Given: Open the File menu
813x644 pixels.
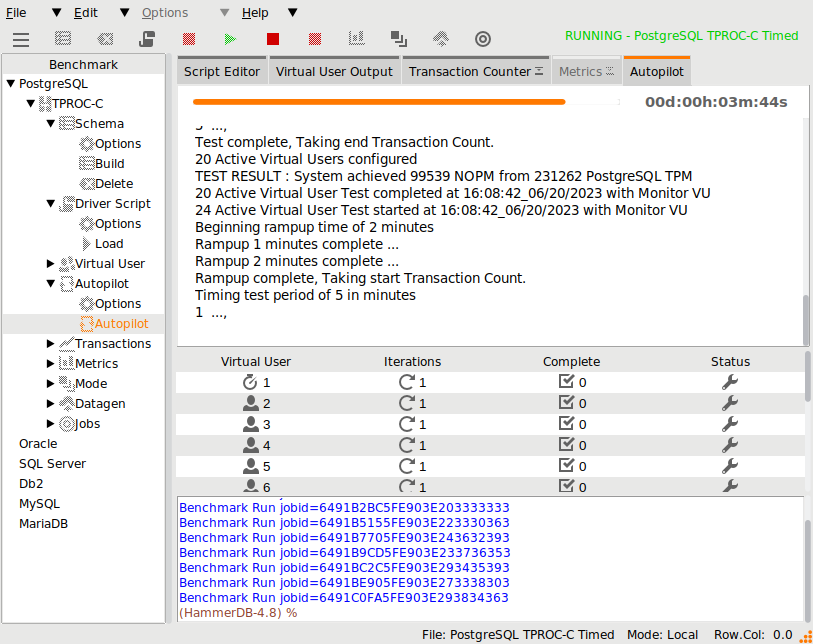Looking at the screenshot, I should click(x=16, y=13).
